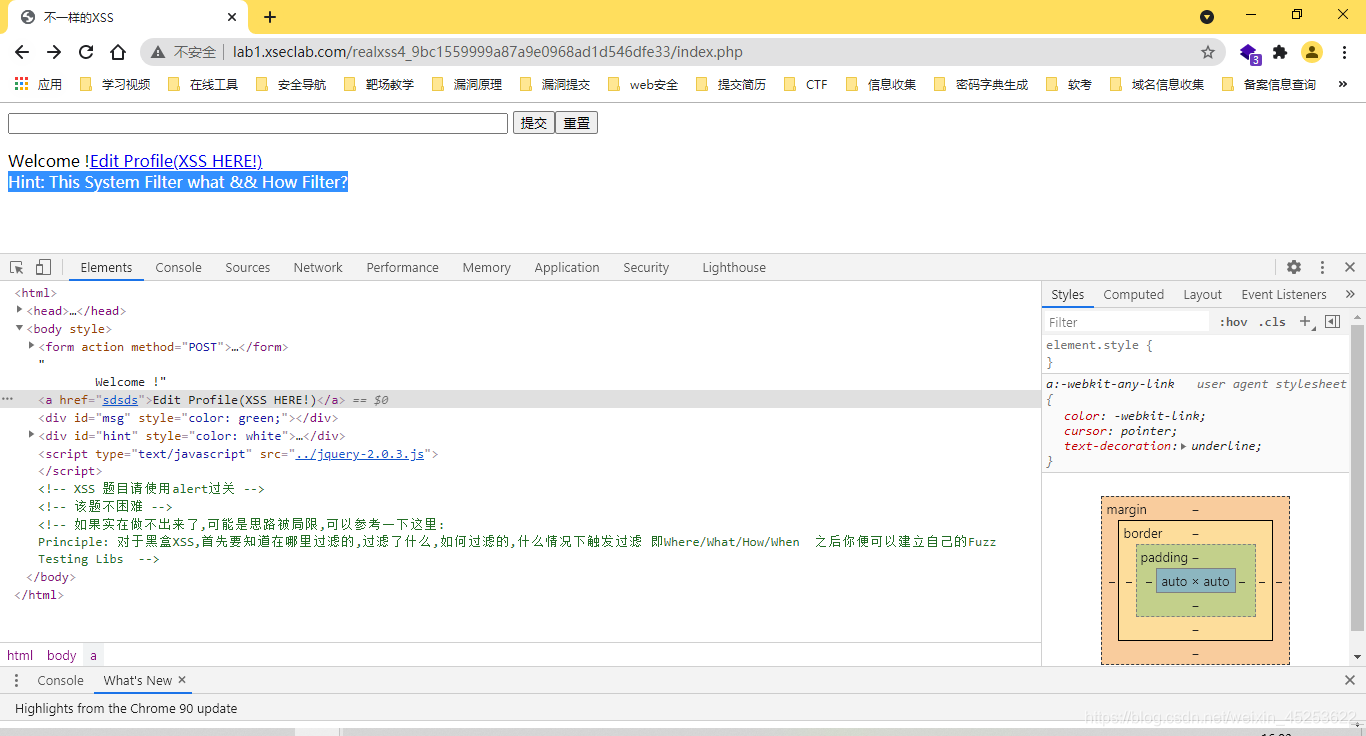The image size is (1366, 736).
Task: Close the DevTools panel
Action: pyautogui.click(x=1350, y=267)
